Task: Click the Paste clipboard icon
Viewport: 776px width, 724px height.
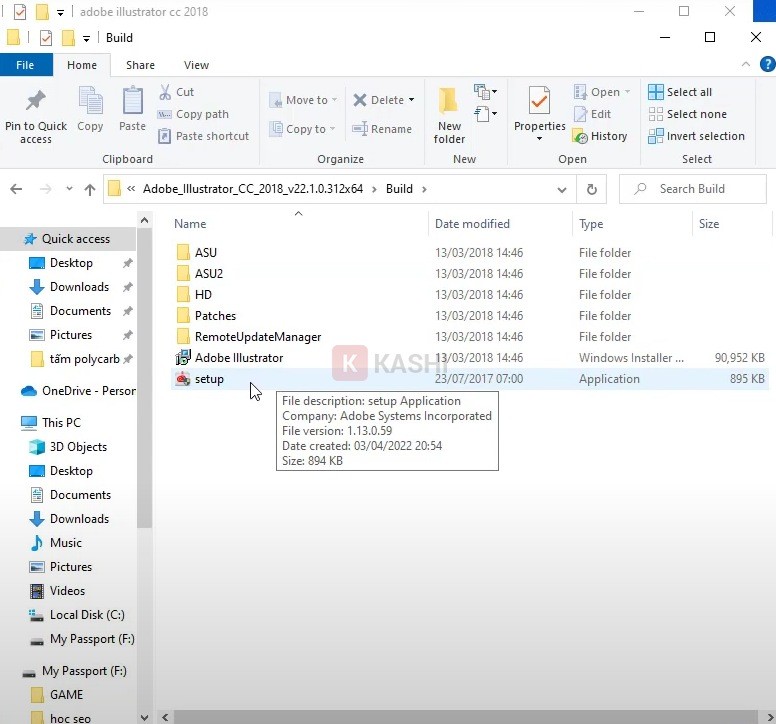Action: [x=132, y=100]
